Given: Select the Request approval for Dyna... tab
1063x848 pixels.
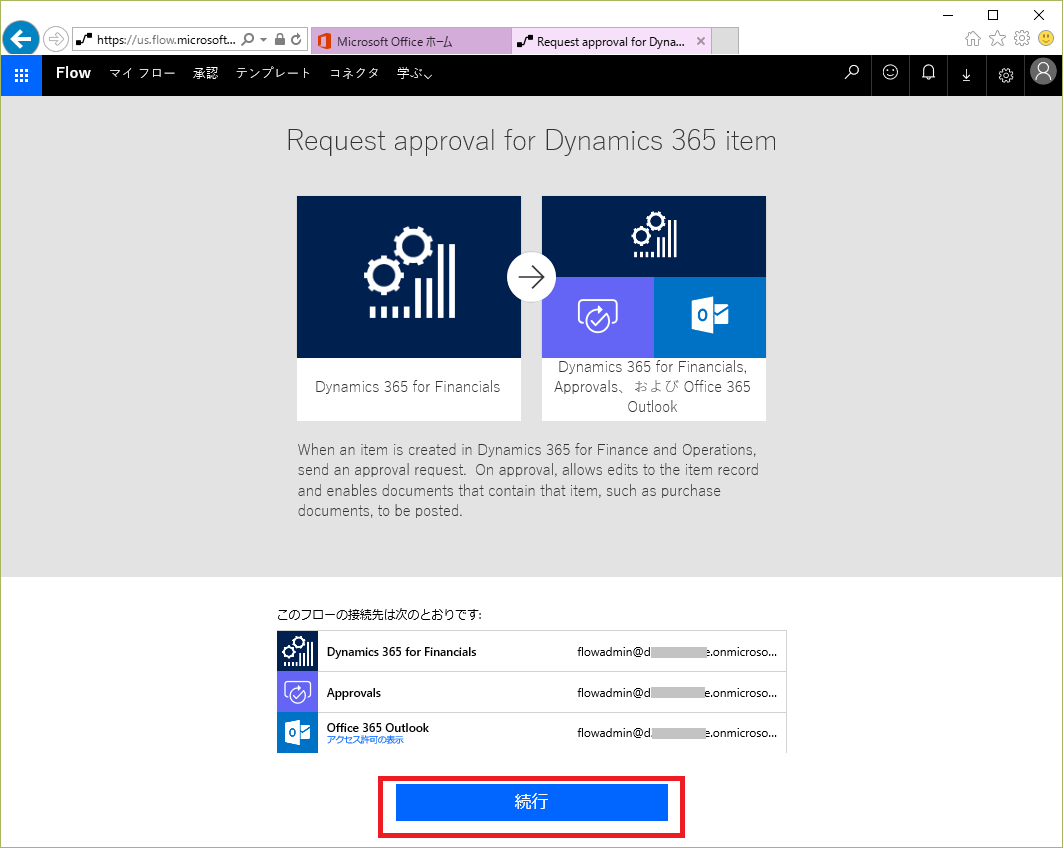Looking at the screenshot, I should coord(611,41).
